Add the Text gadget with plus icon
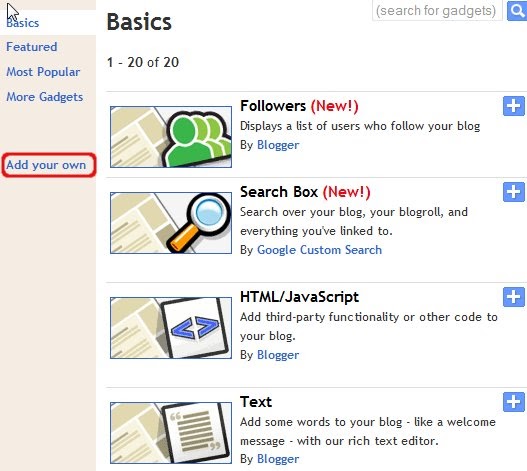The width and height of the screenshot is (527, 471). pyautogui.click(x=514, y=402)
